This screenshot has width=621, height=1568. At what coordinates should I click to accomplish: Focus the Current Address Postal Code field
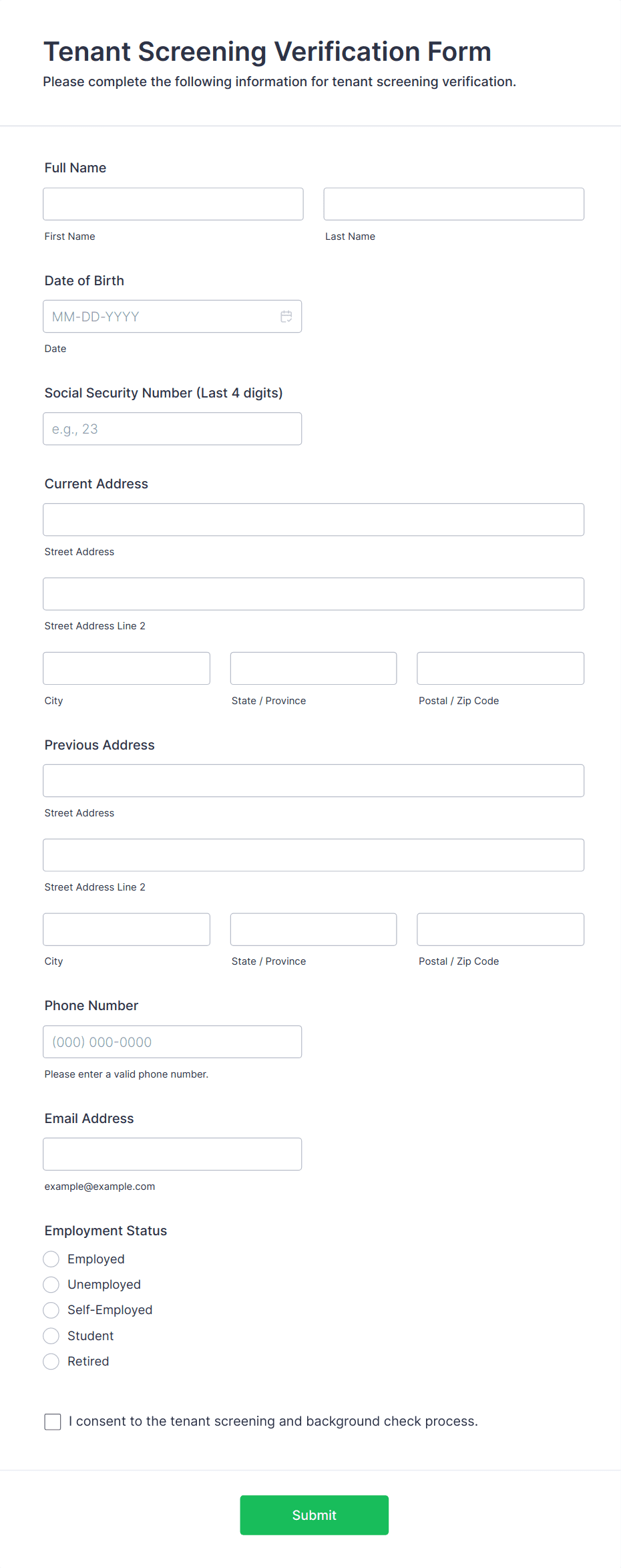click(500, 668)
